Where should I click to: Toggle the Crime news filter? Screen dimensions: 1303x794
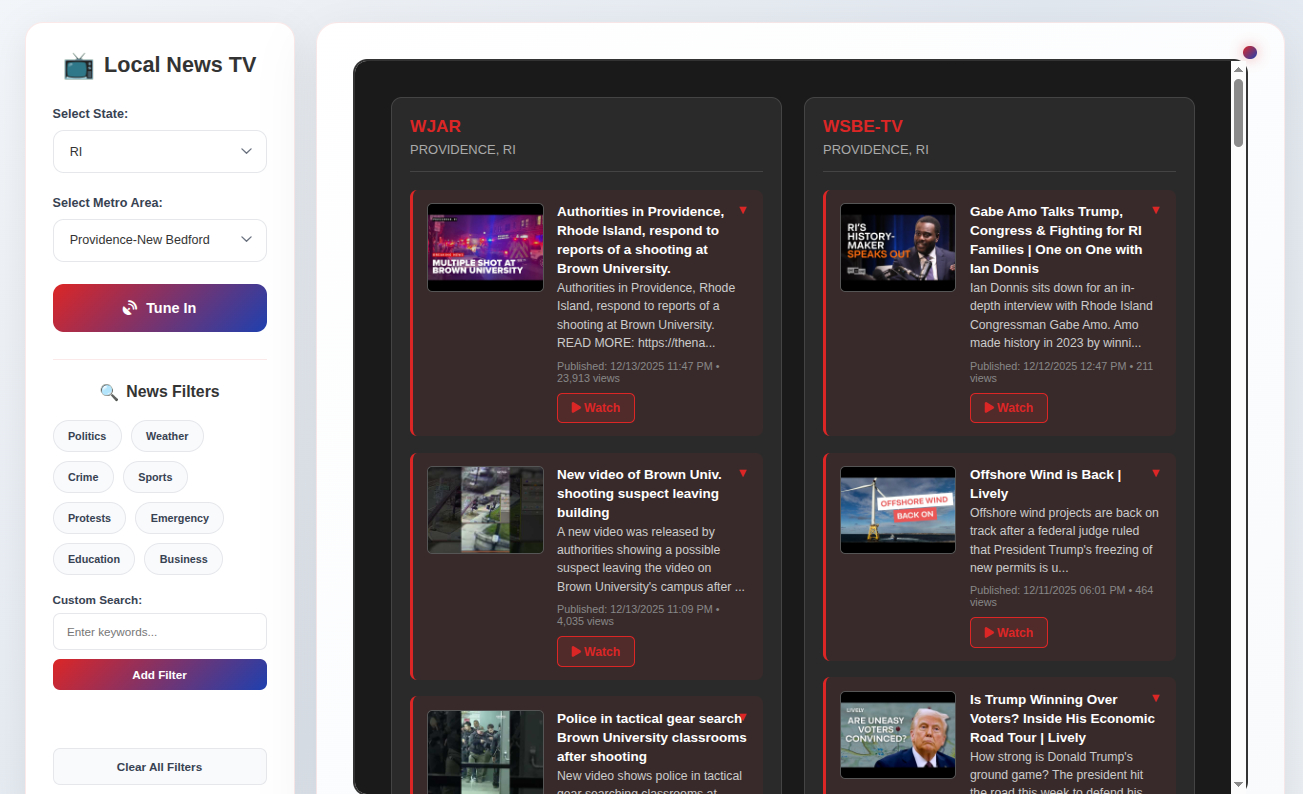pyautogui.click(x=83, y=477)
